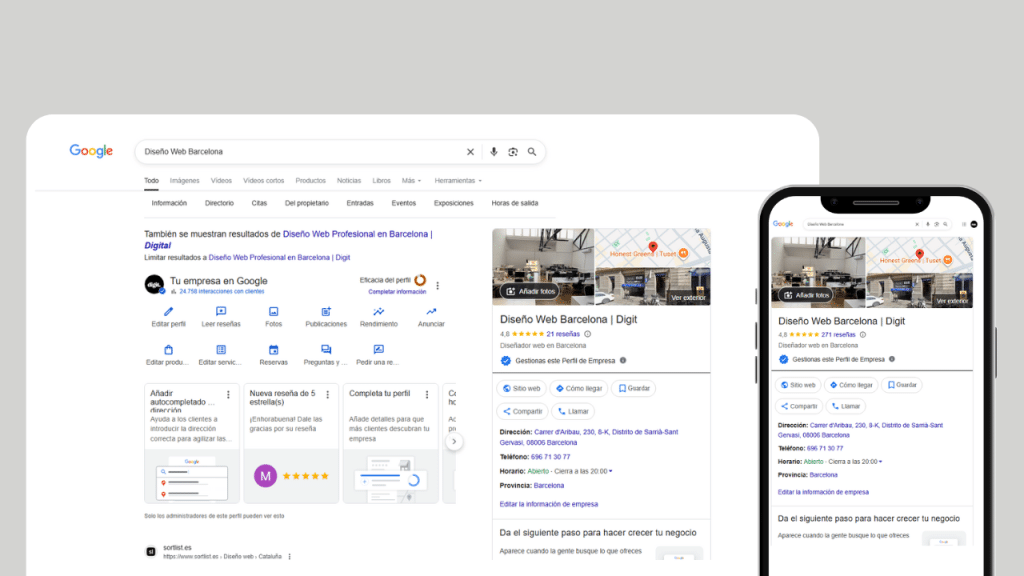Clear the search box with X icon
The height and width of the screenshot is (576, 1024).
coord(470,152)
